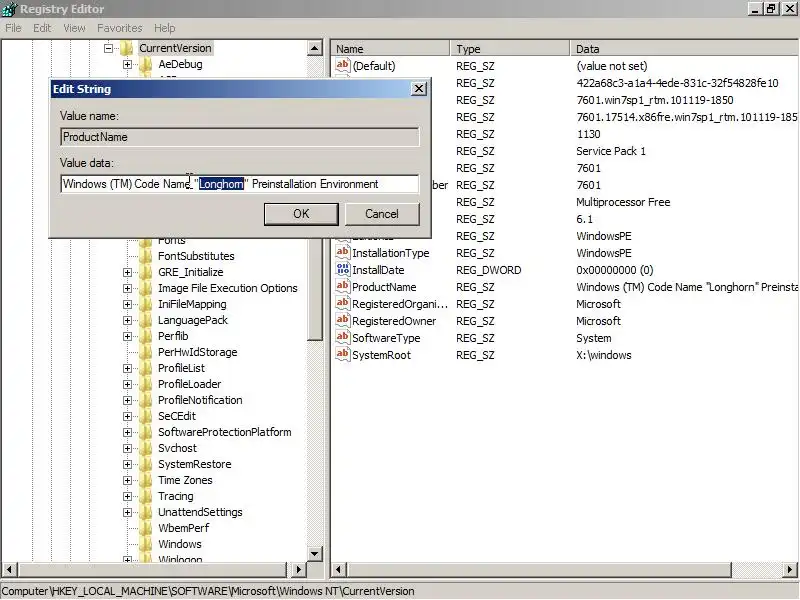The height and width of the screenshot is (600, 800).
Task: Click the InstallationType string icon
Action: [342, 252]
